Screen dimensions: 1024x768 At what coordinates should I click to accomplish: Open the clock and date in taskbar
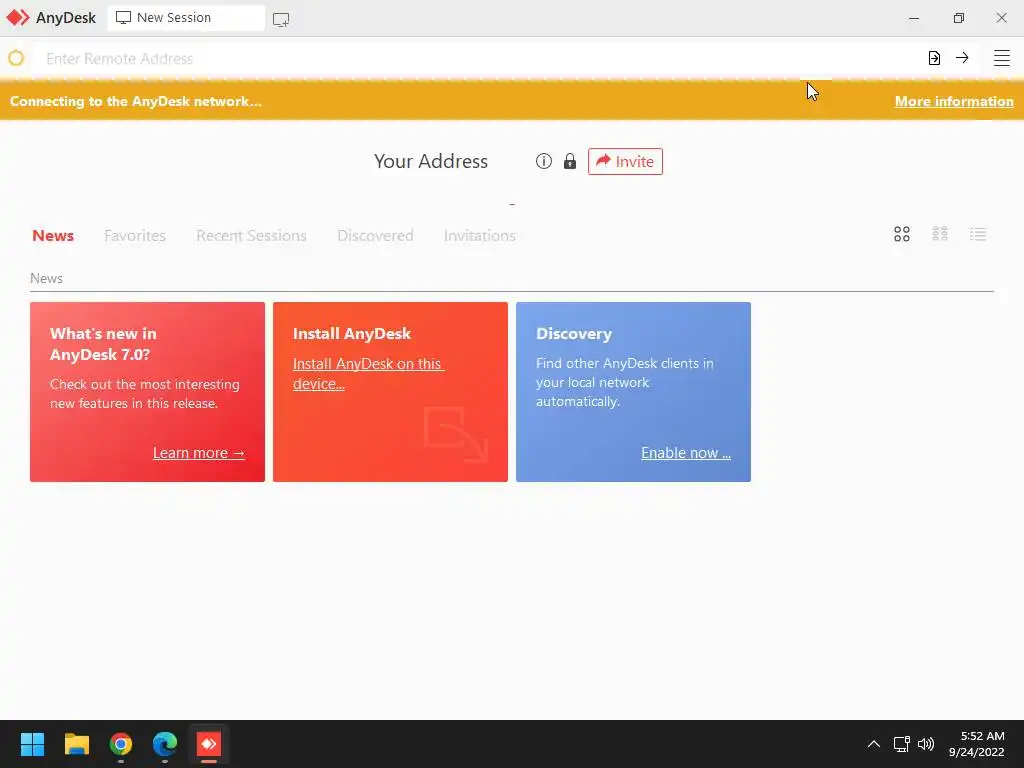coord(976,744)
